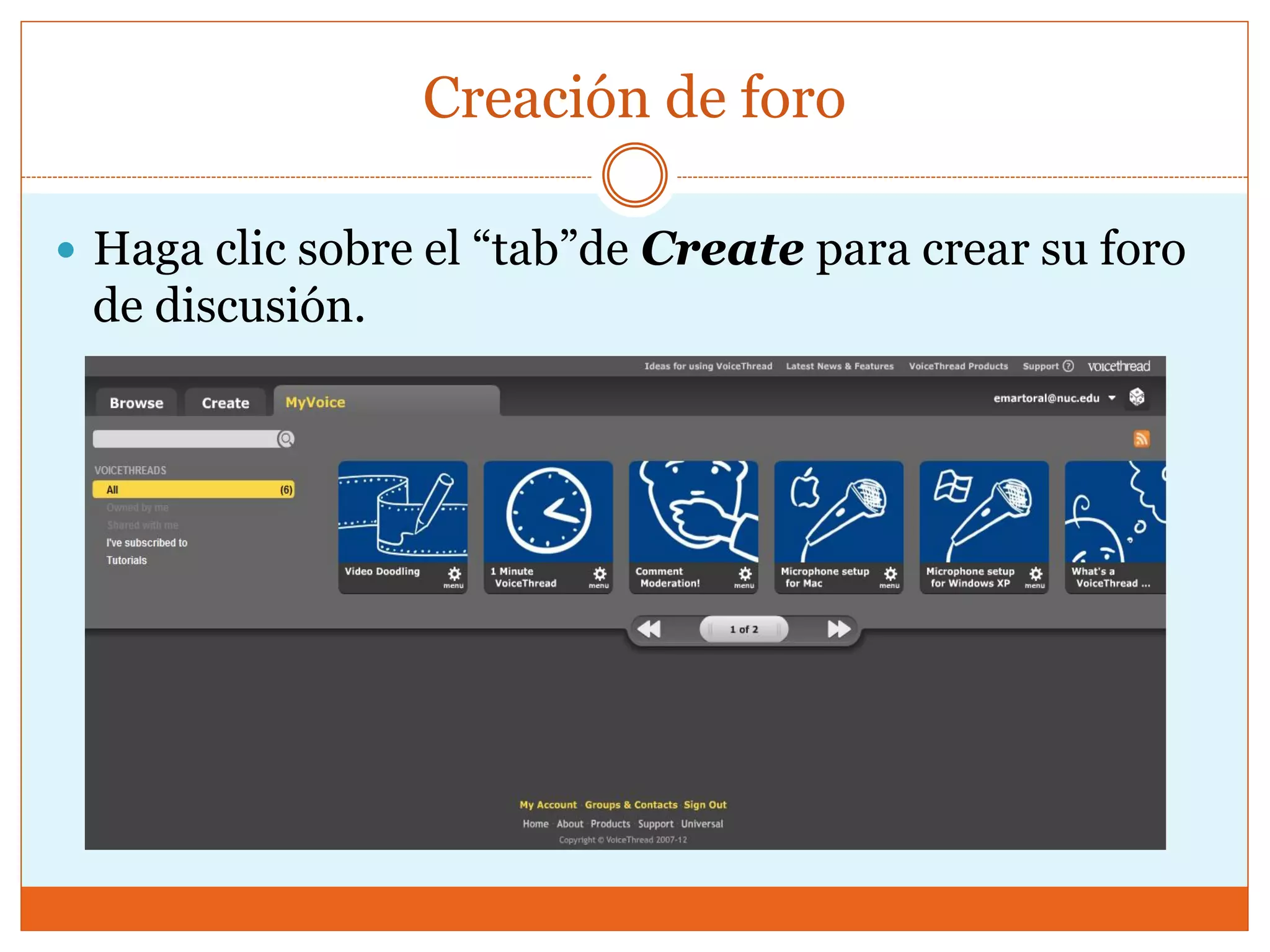Click the Sign Out link

point(705,804)
